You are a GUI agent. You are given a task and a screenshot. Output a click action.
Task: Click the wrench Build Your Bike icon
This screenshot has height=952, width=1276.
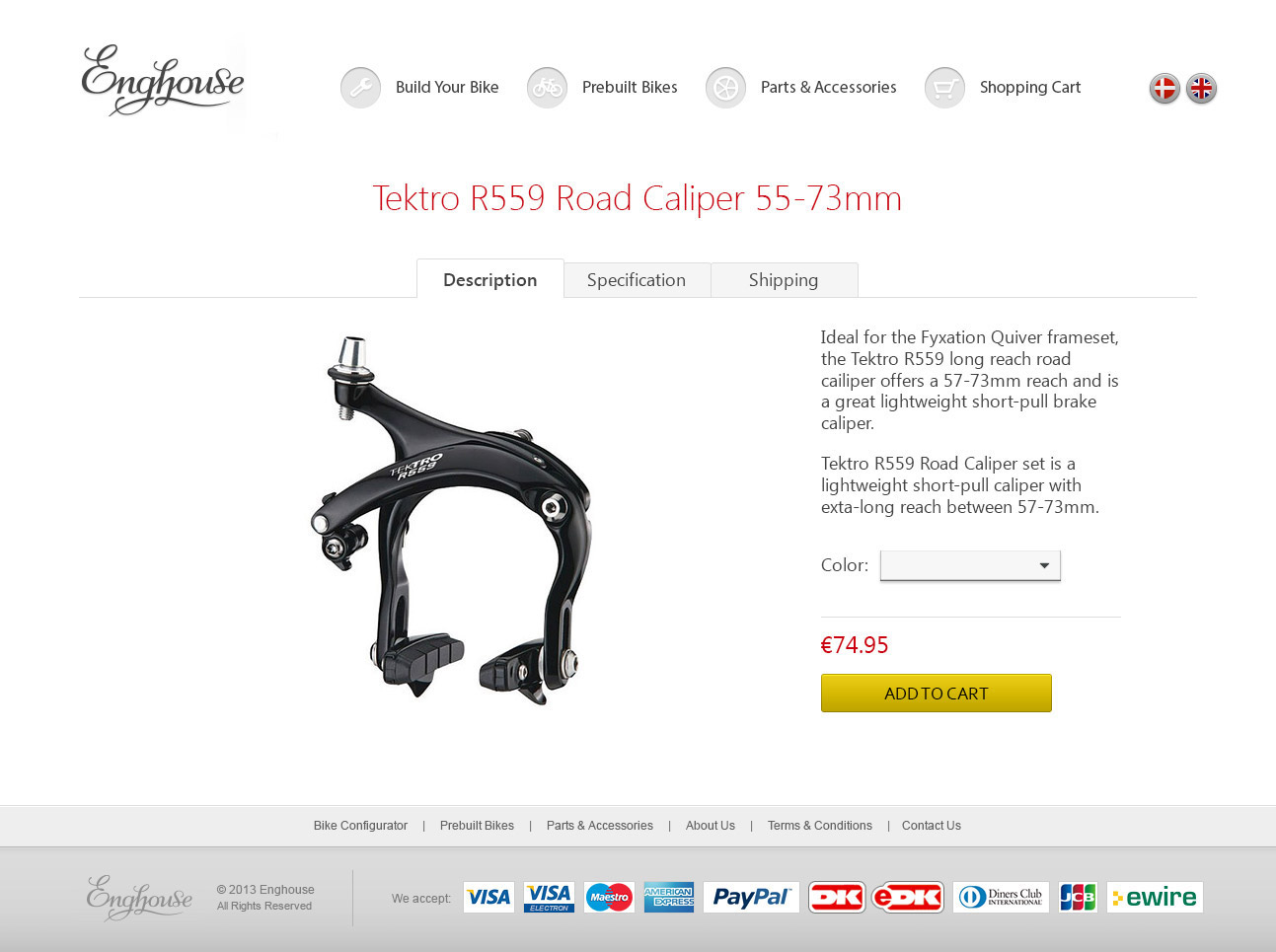coord(360,88)
